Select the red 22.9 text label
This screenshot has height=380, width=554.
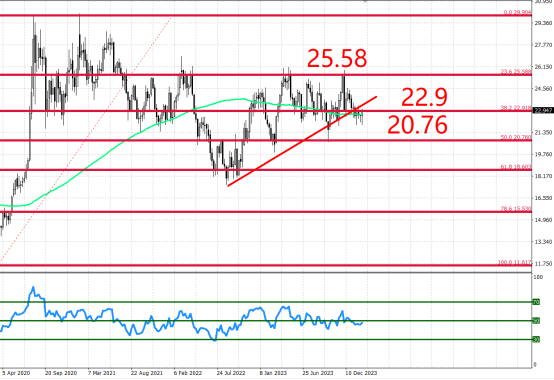pyautogui.click(x=424, y=97)
